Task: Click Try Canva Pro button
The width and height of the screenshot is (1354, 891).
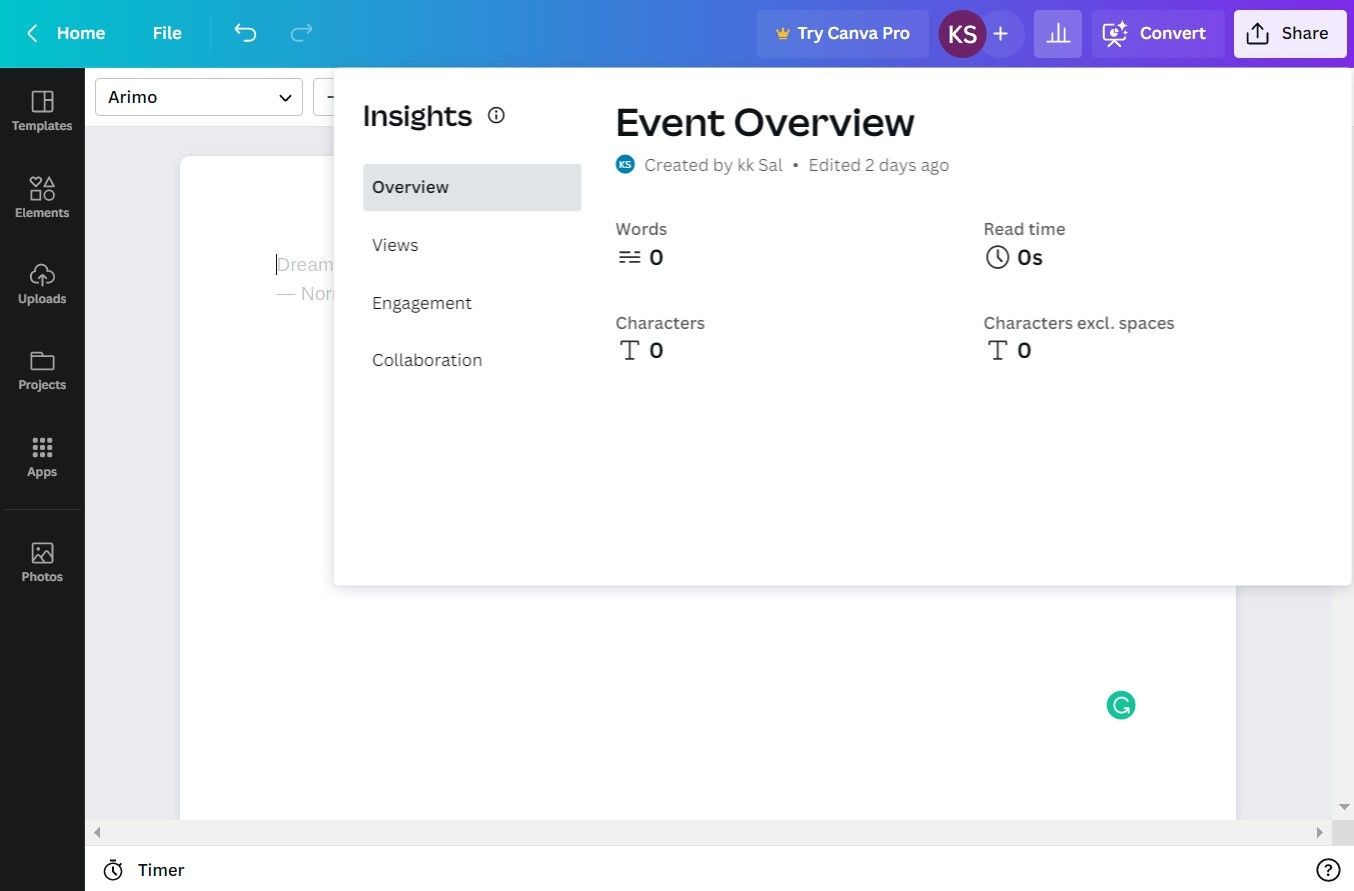Action: 843,33
